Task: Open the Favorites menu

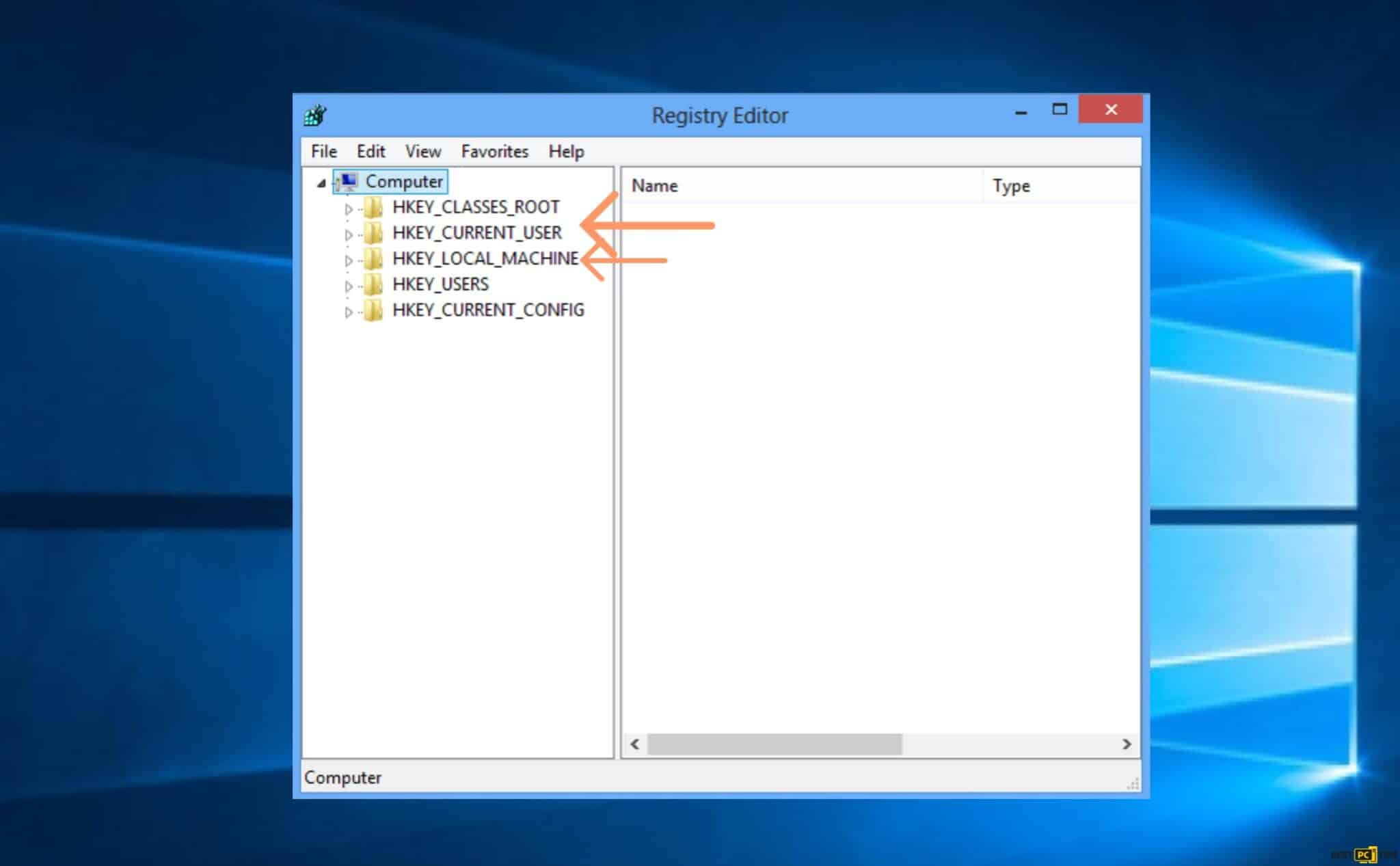Action: 494,151
